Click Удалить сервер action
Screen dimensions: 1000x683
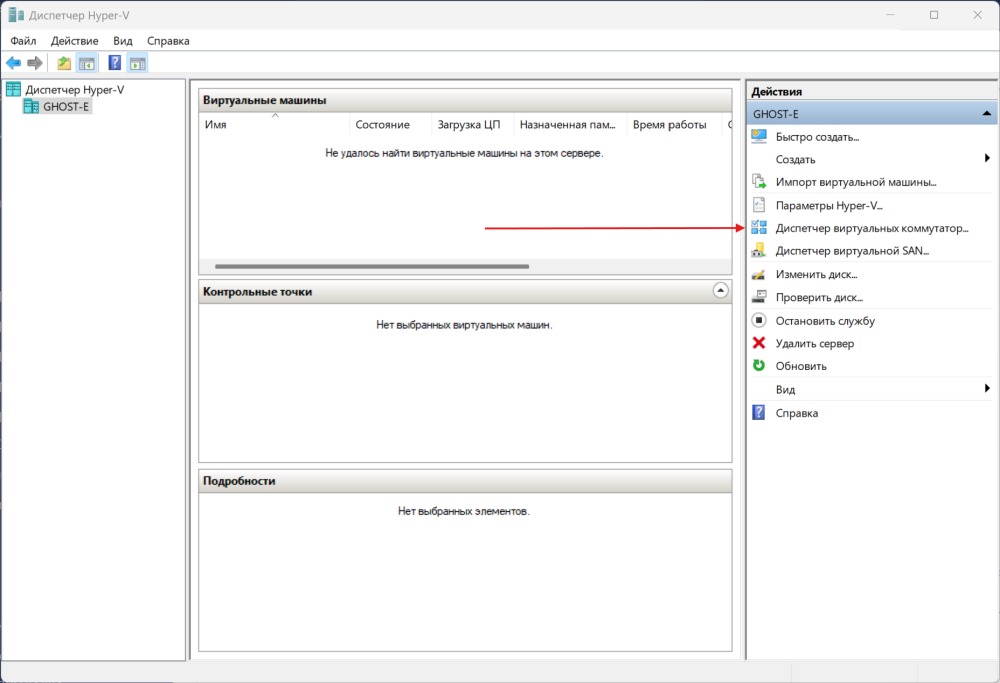[x=814, y=344]
